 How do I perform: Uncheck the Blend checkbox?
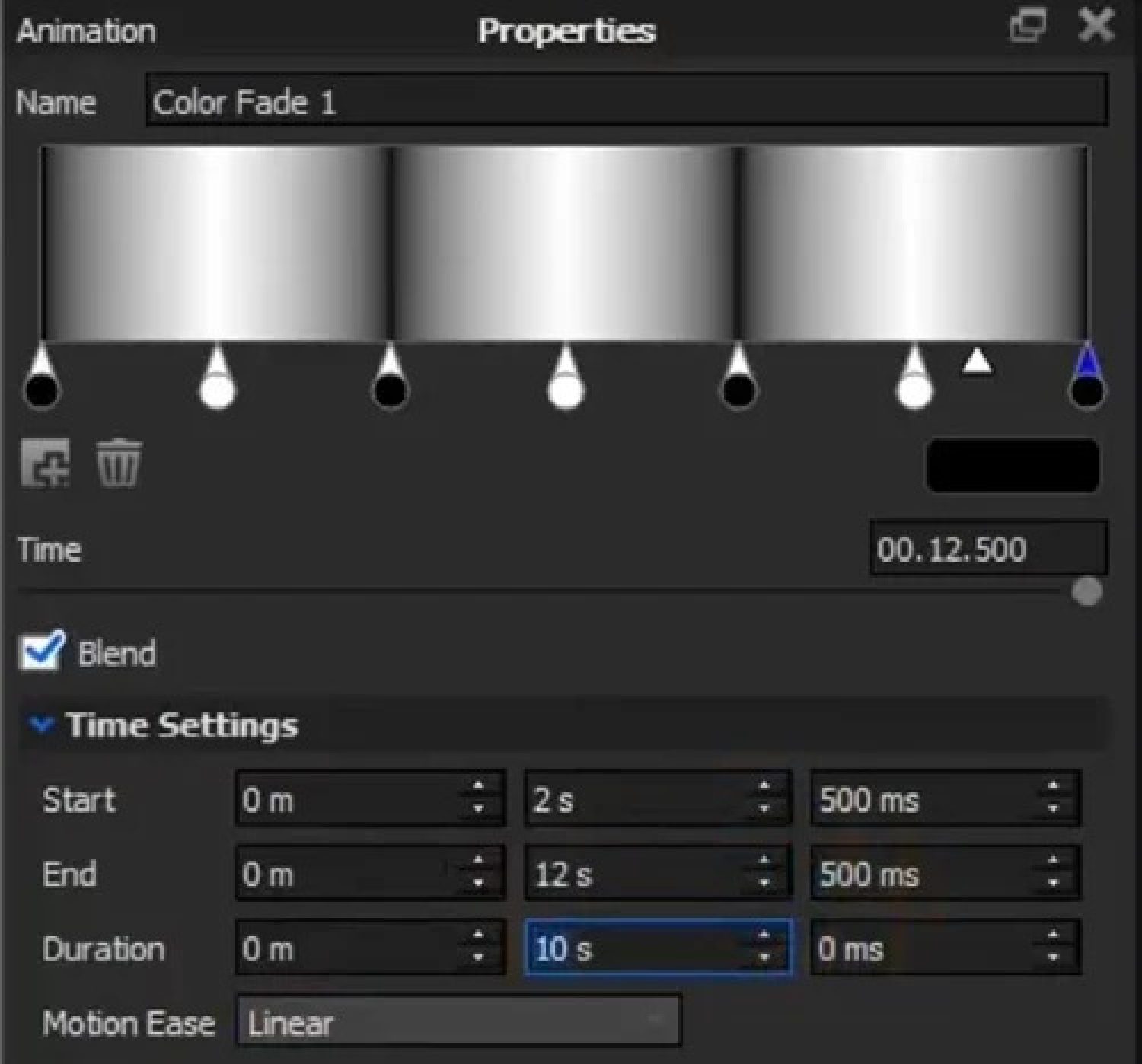tap(41, 652)
